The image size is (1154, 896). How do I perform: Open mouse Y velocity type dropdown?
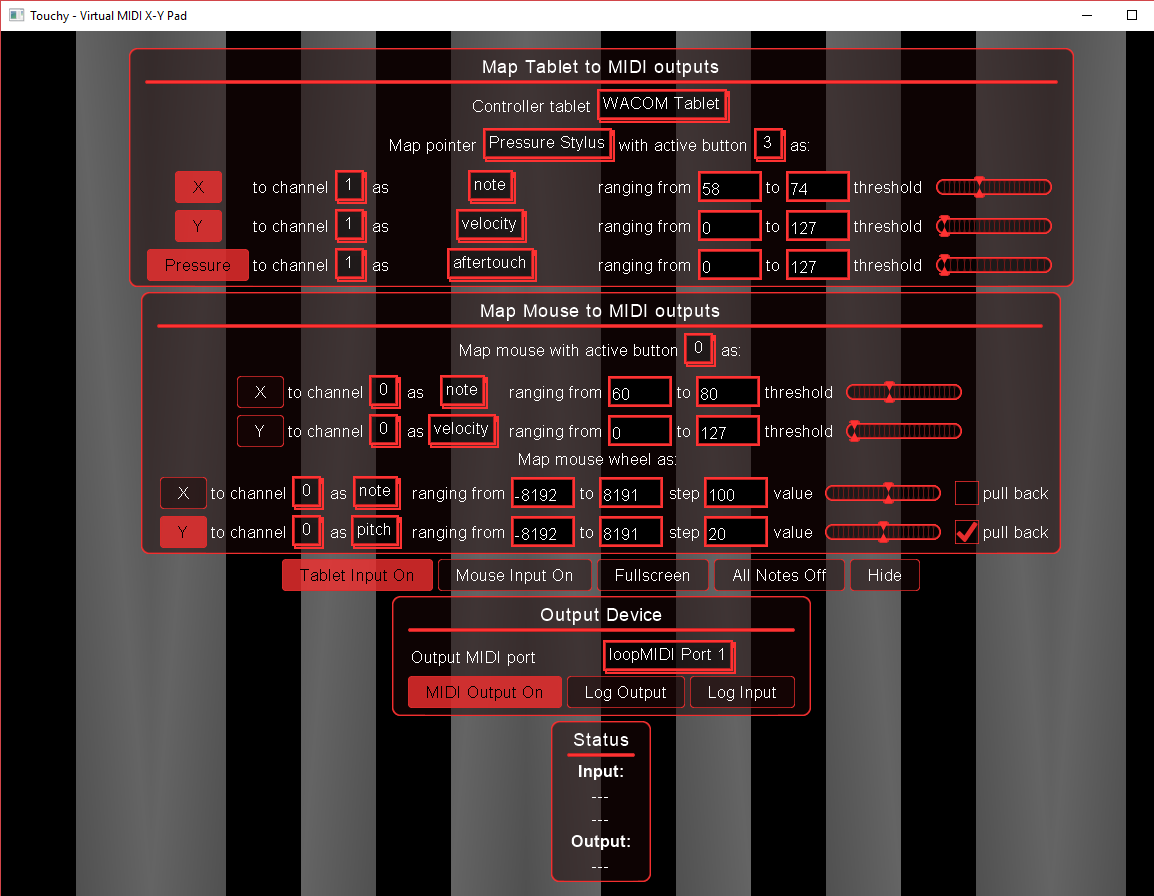point(462,431)
